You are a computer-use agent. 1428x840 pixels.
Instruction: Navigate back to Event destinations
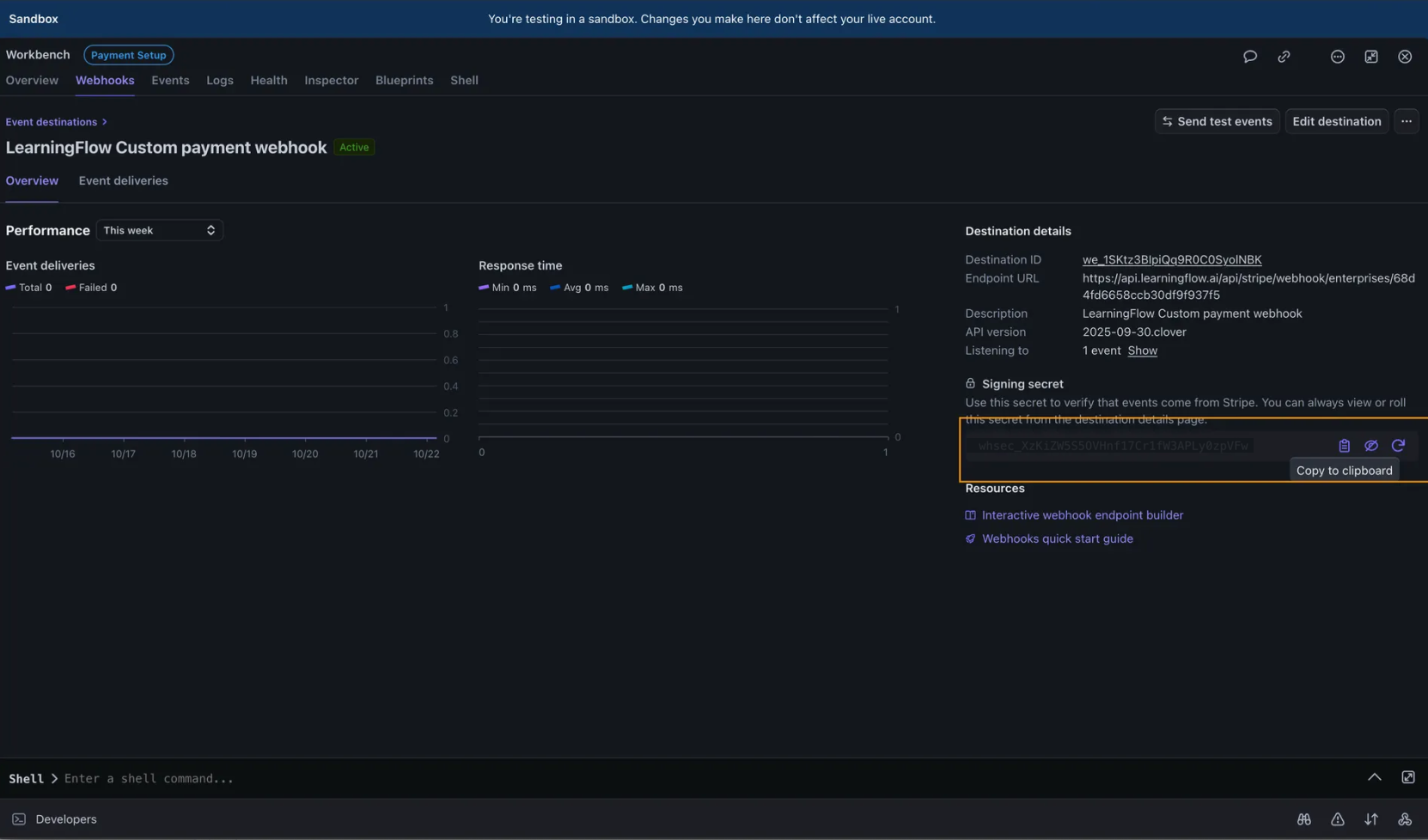tap(52, 121)
